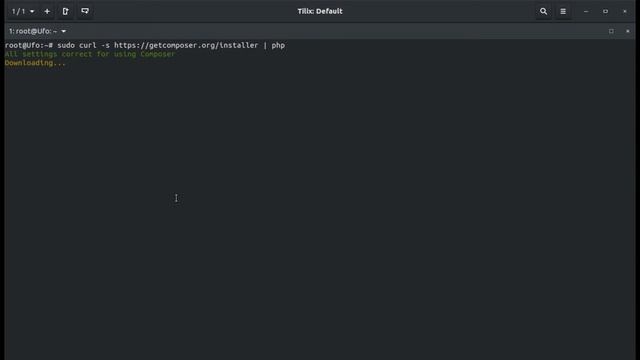The image size is (640, 360).
Task: Click the 'Tilix: Default' window title
Action: click(x=320, y=11)
